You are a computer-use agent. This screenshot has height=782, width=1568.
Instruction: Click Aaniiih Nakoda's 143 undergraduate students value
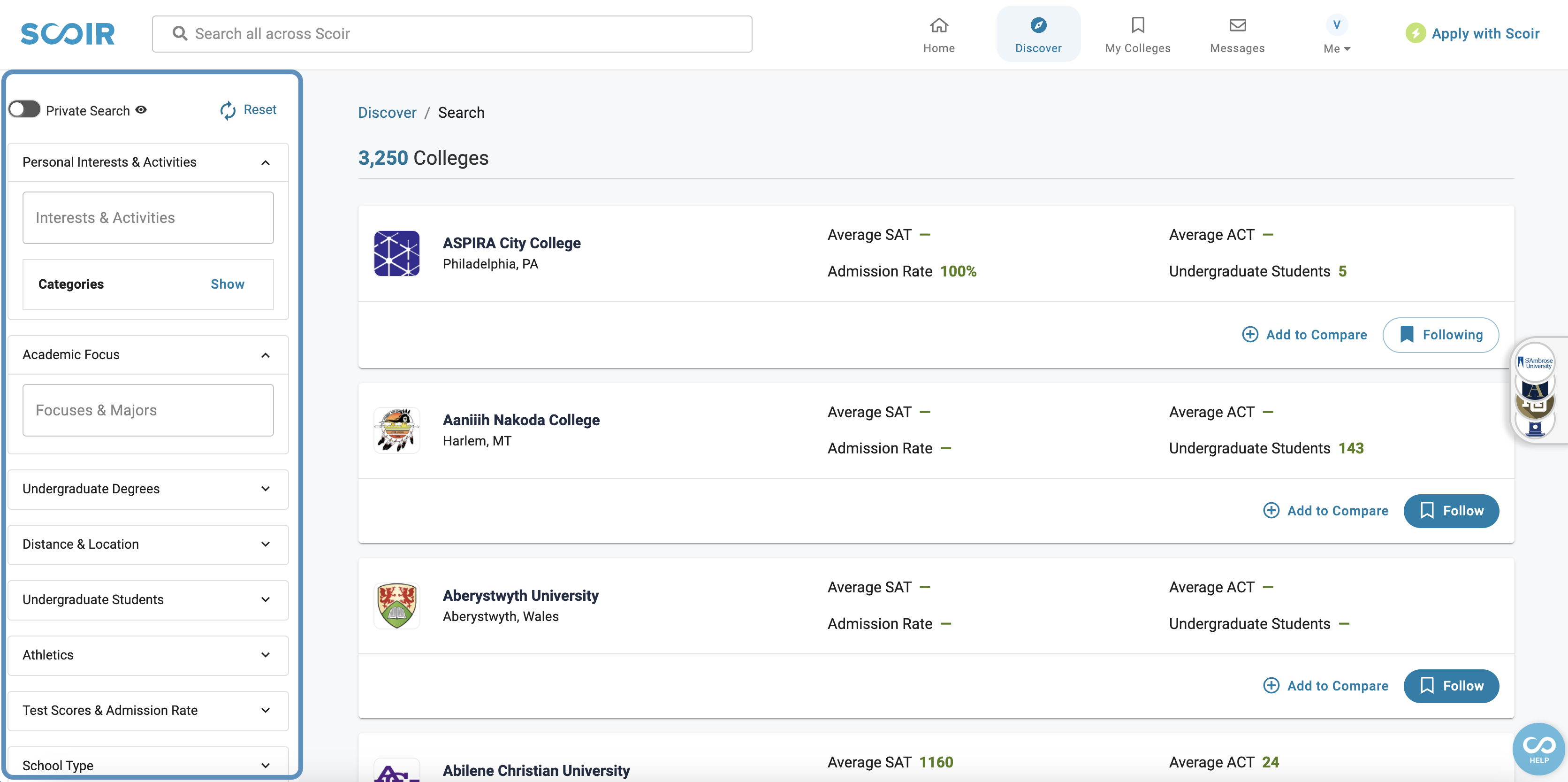coord(1351,449)
